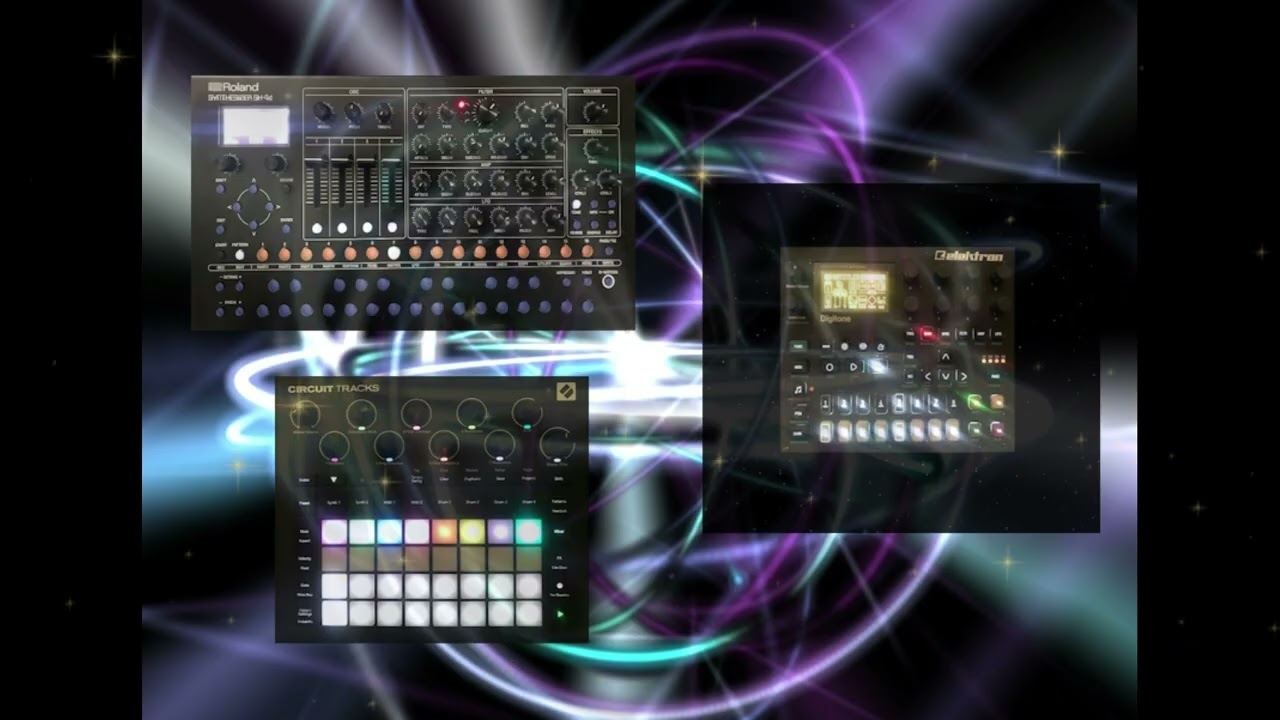
Task: Click the Shift button on the Roland
Action: 220,188
